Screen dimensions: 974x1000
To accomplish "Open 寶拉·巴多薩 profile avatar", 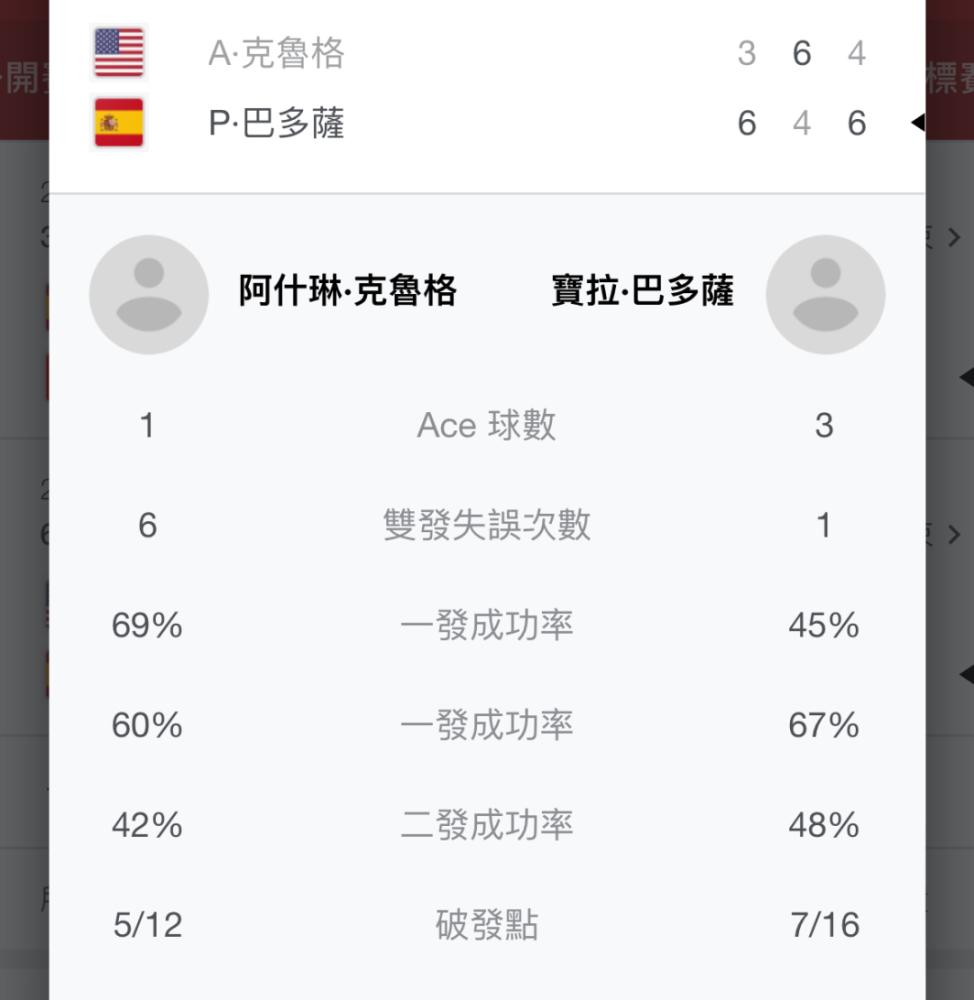I will point(825,294).
